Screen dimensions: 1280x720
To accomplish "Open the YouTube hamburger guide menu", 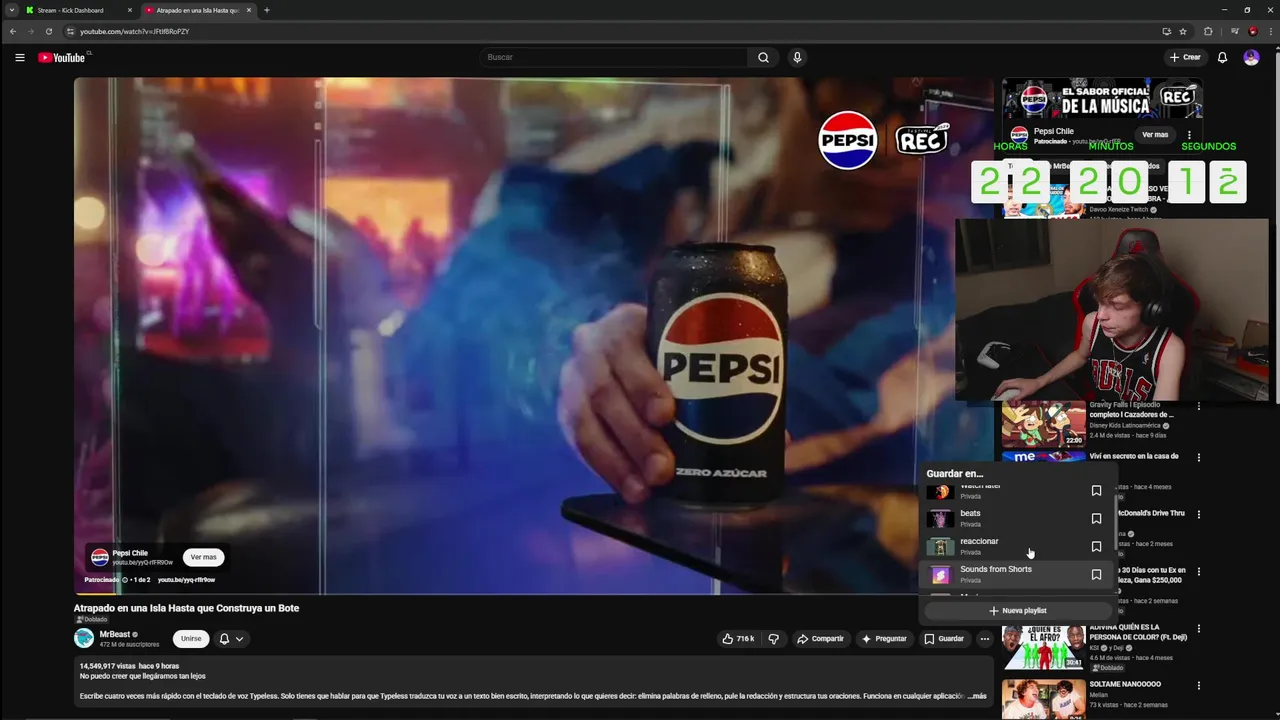I will point(20,57).
